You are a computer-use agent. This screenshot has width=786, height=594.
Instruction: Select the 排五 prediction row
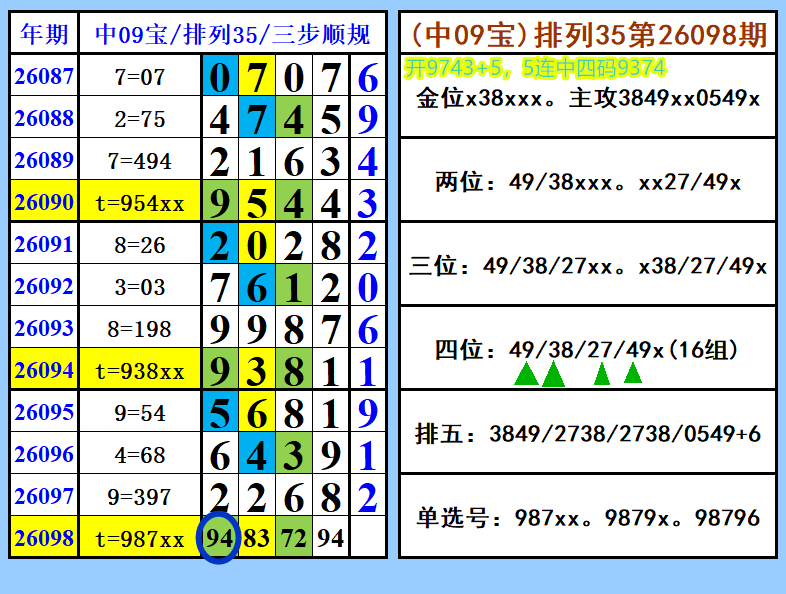coord(588,433)
